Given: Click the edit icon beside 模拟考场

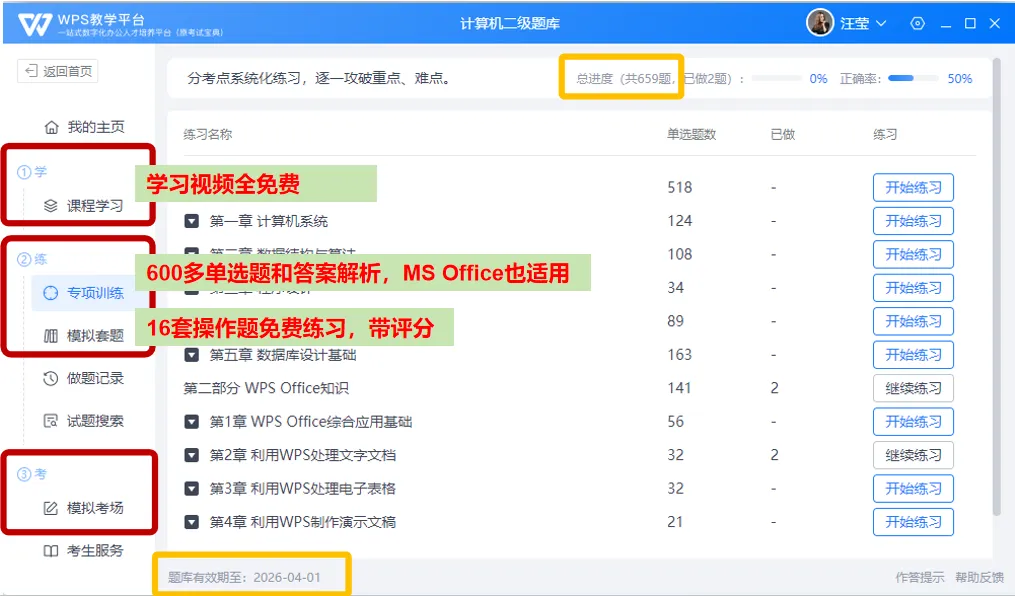Looking at the screenshot, I should click(50, 508).
